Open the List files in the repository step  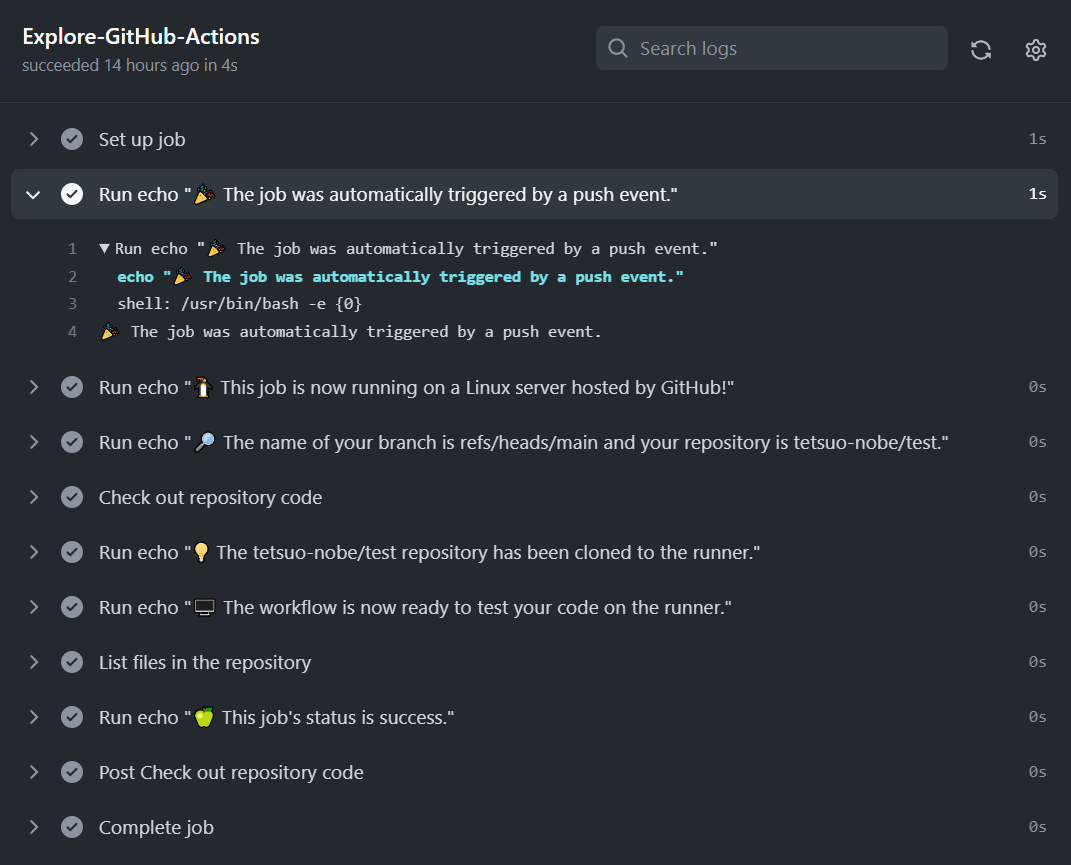click(x=204, y=662)
